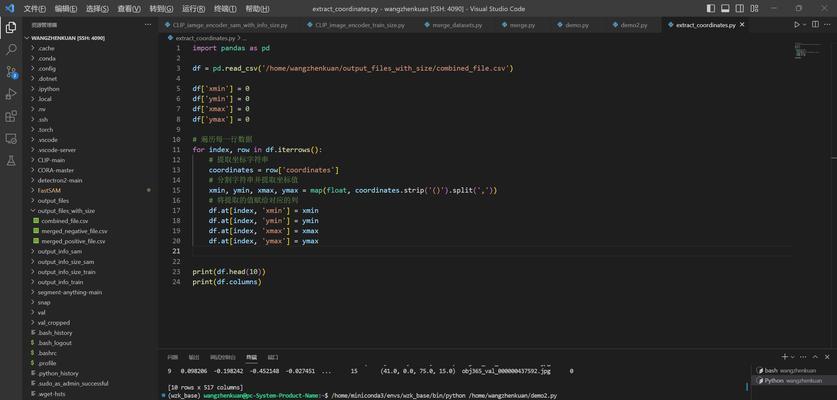This screenshot has height=400, width=837.
Task: Customize the editor layout
Action: pyautogui.click(x=754, y=9)
